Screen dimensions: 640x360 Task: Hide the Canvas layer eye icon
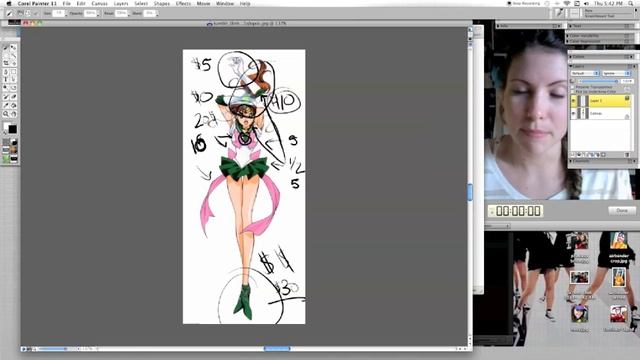tap(574, 114)
